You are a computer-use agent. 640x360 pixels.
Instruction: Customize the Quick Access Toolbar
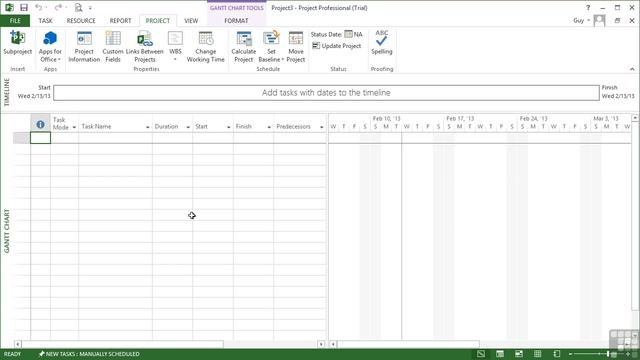[90, 8]
